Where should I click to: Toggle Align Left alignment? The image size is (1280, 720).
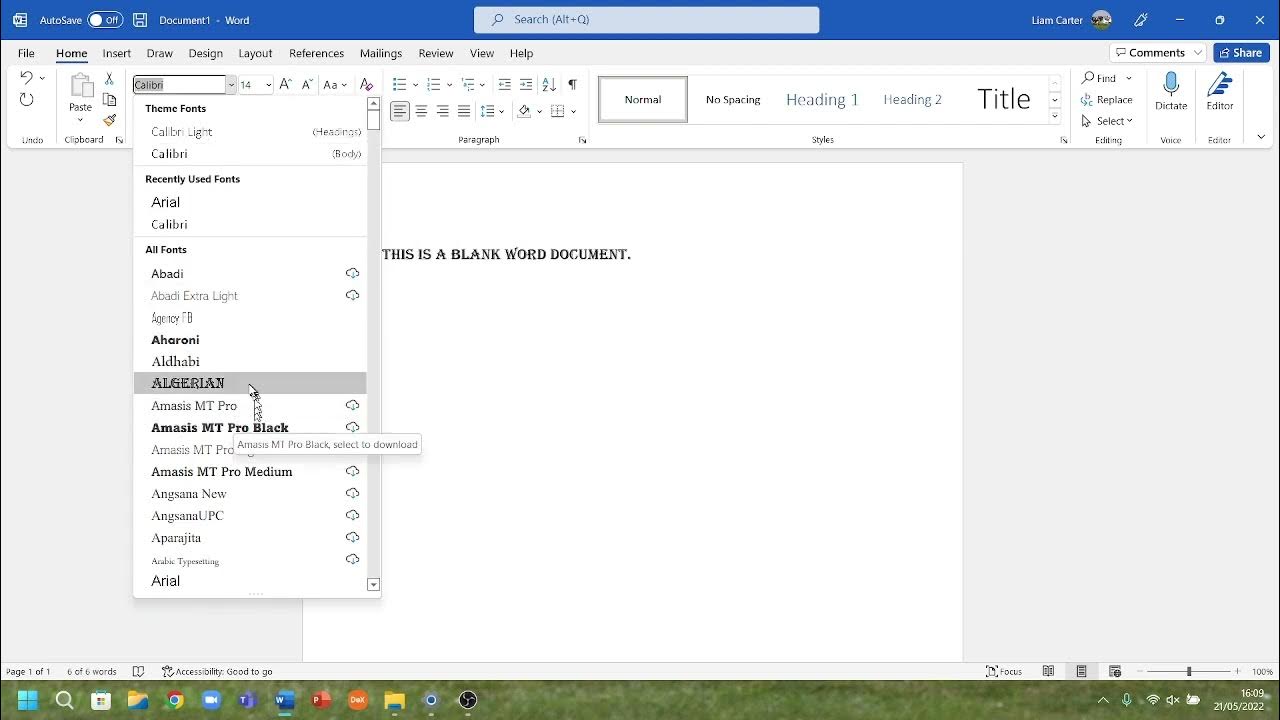[400, 111]
